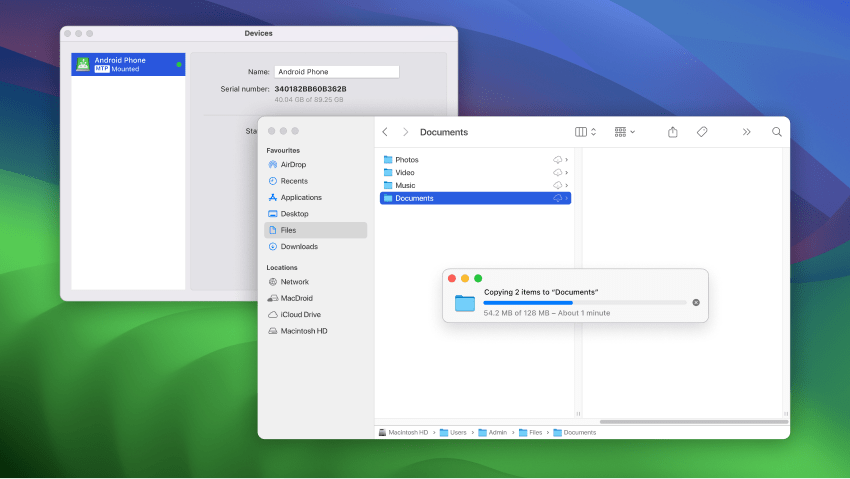The width and height of the screenshot is (850, 479).
Task: Open Desktop in the sidebar
Action: (315, 213)
